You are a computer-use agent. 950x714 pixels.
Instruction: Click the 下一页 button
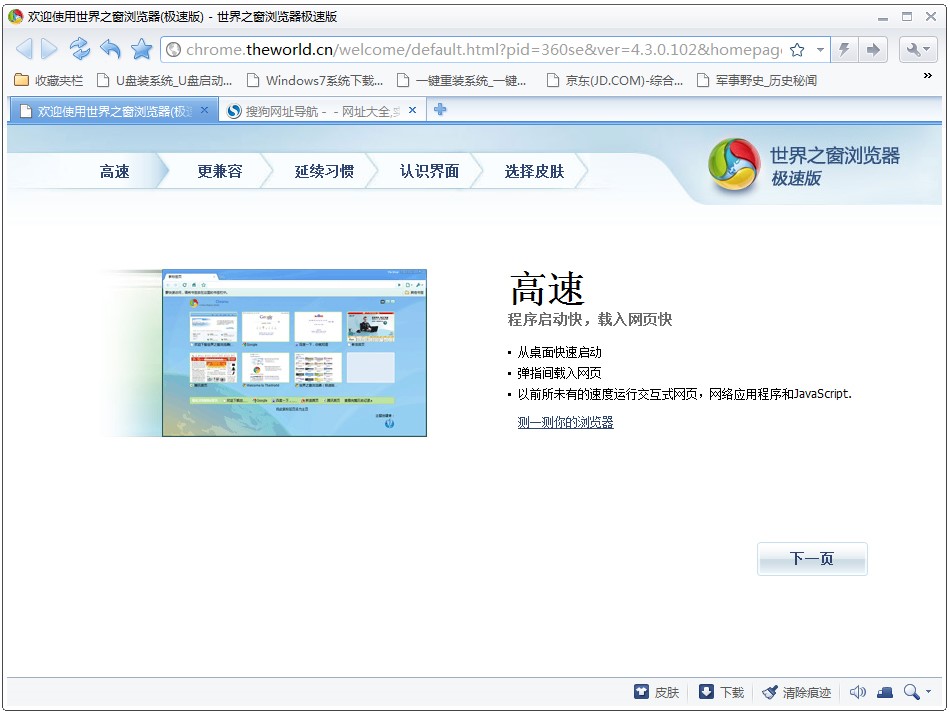pos(812,558)
